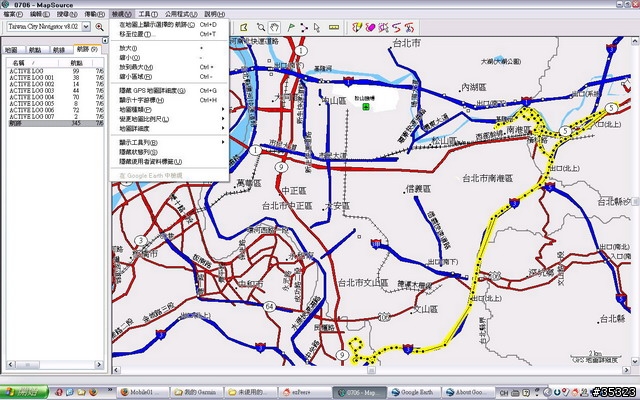Launch Firefox from the quick launch bar
The width and height of the screenshot is (640, 400).
(93, 392)
